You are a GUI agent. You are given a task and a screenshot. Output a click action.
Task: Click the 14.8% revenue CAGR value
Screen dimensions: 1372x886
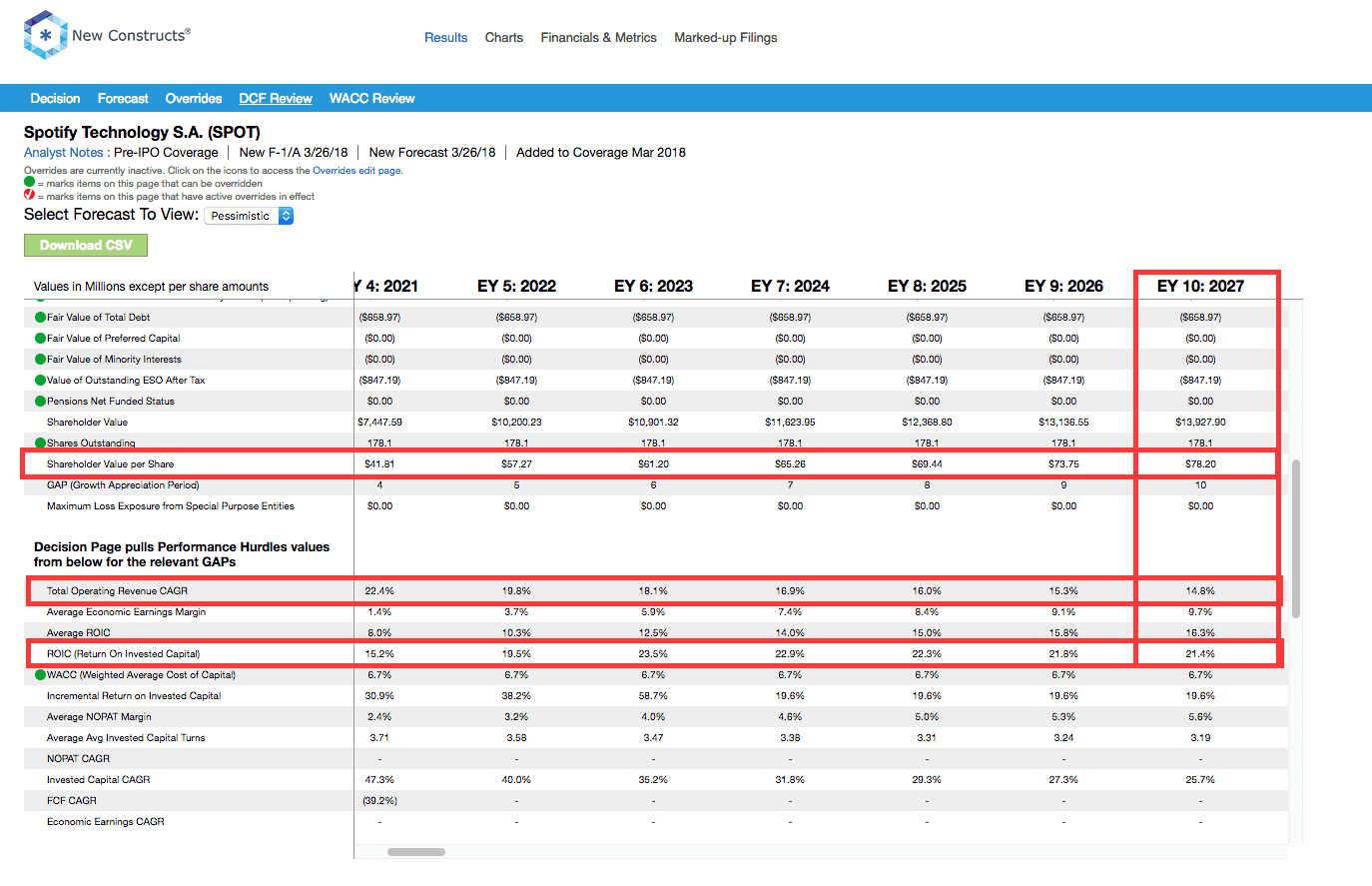coord(1200,590)
